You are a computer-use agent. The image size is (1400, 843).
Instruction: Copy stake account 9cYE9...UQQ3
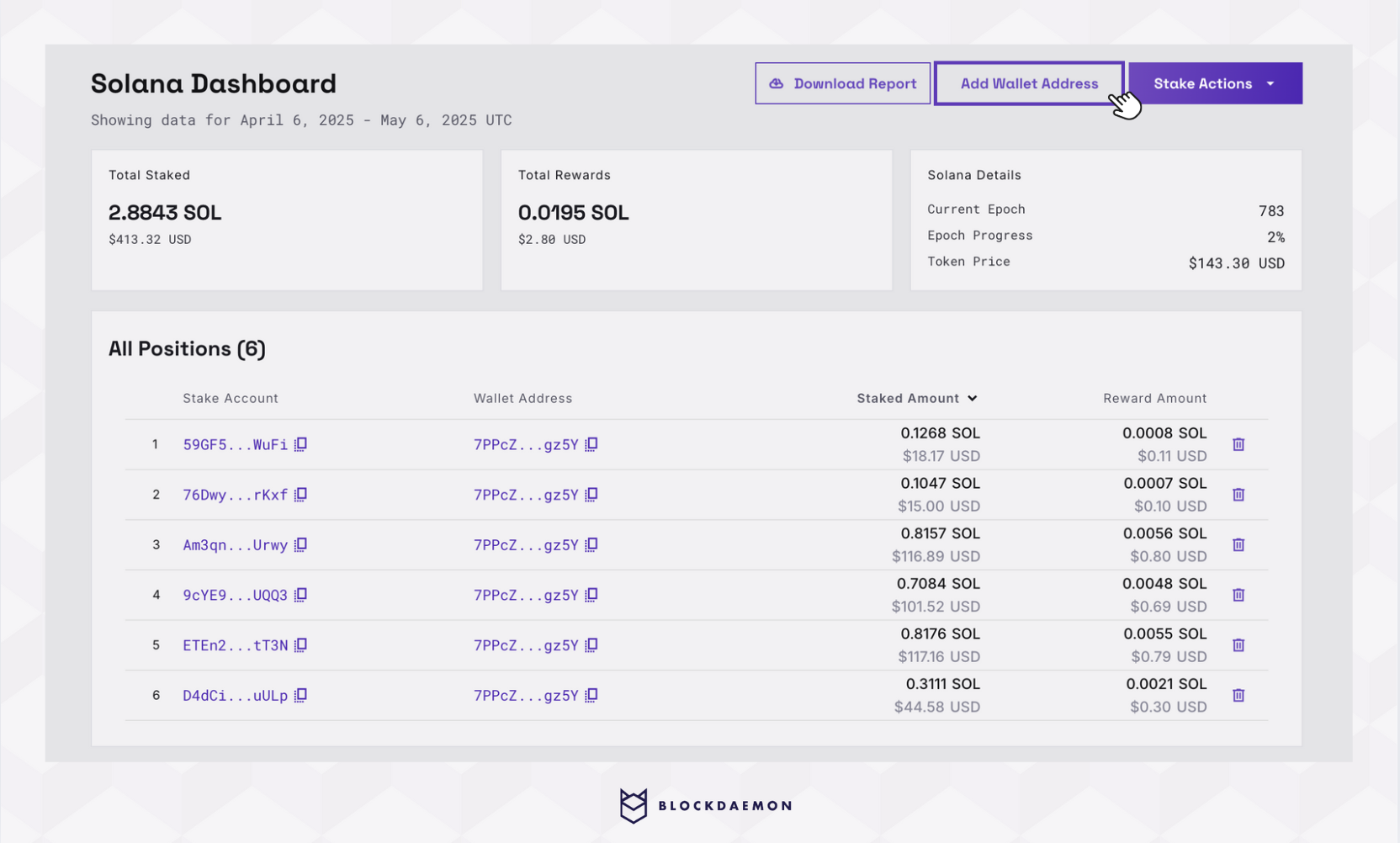click(x=300, y=595)
